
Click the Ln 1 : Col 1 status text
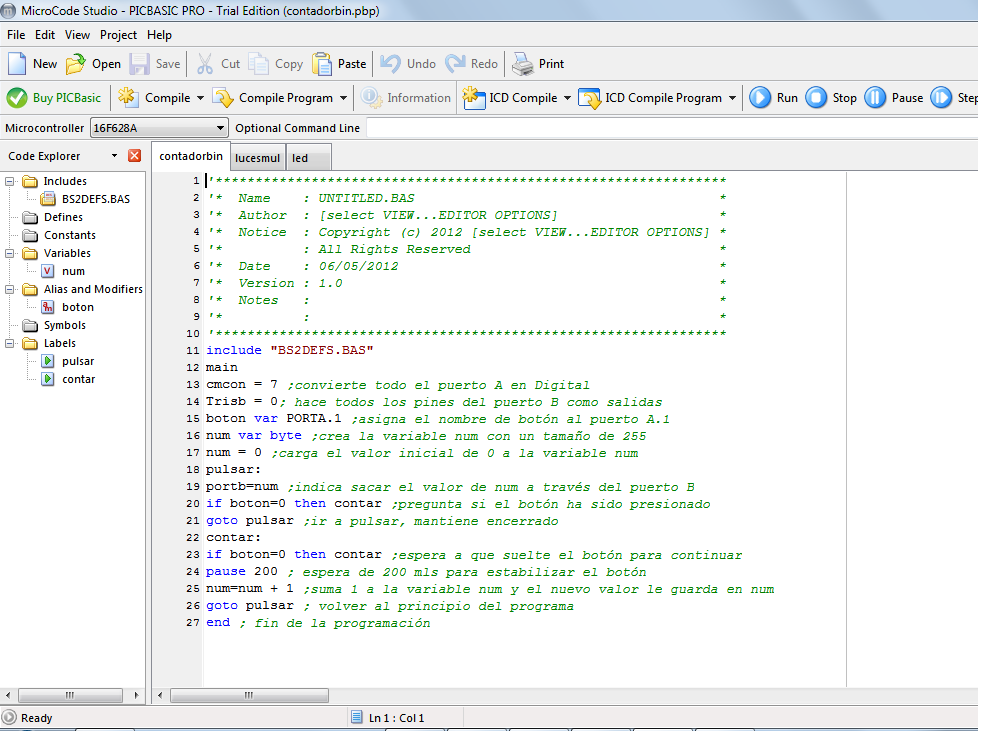(x=396, y=718)
